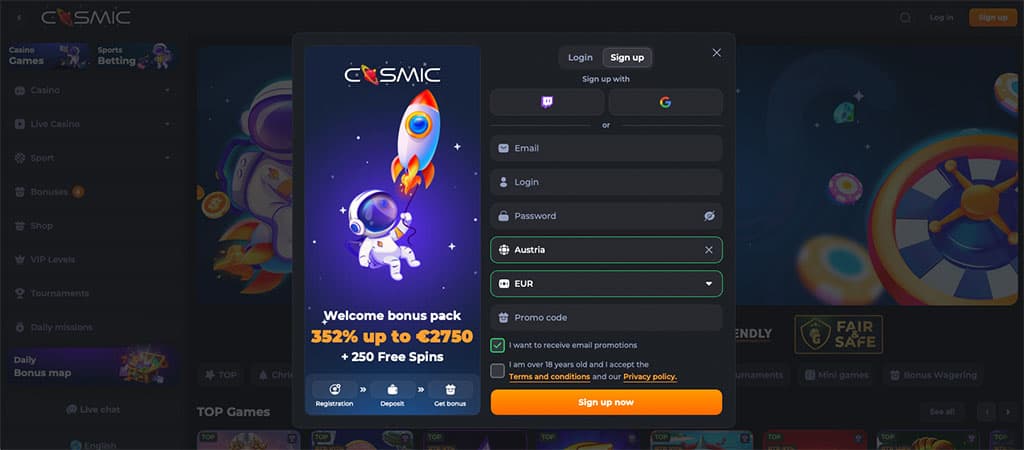Click the Deposit step icon

[392, 389]
